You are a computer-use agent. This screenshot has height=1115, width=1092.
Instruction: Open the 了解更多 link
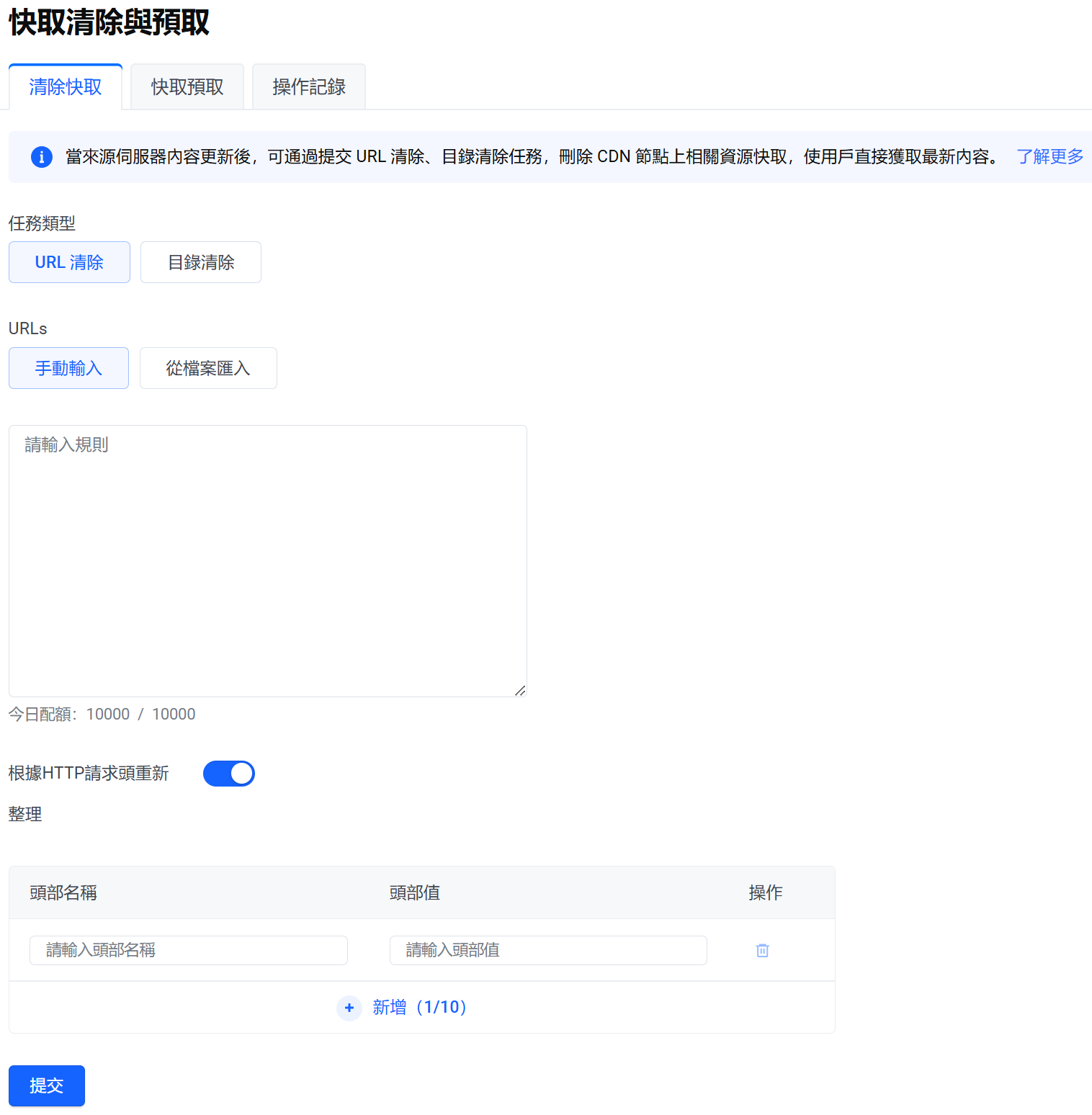click(x=1050, y=156)
